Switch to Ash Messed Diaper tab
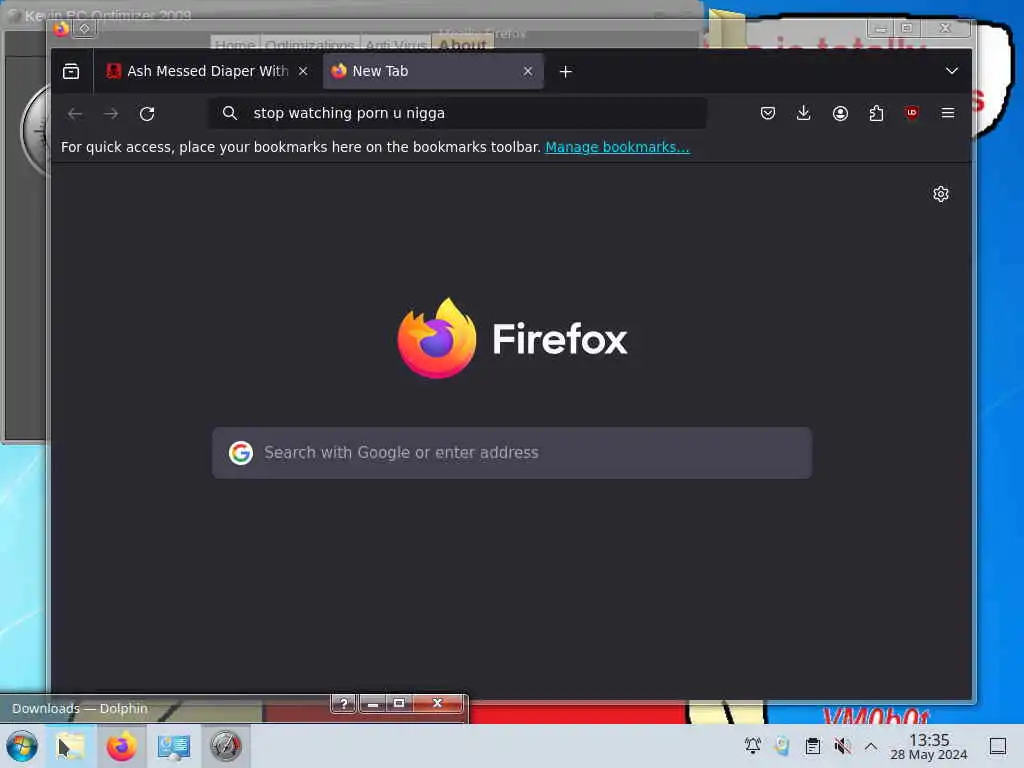Viewport: 1024px width, 768px height. click(207, 71)
